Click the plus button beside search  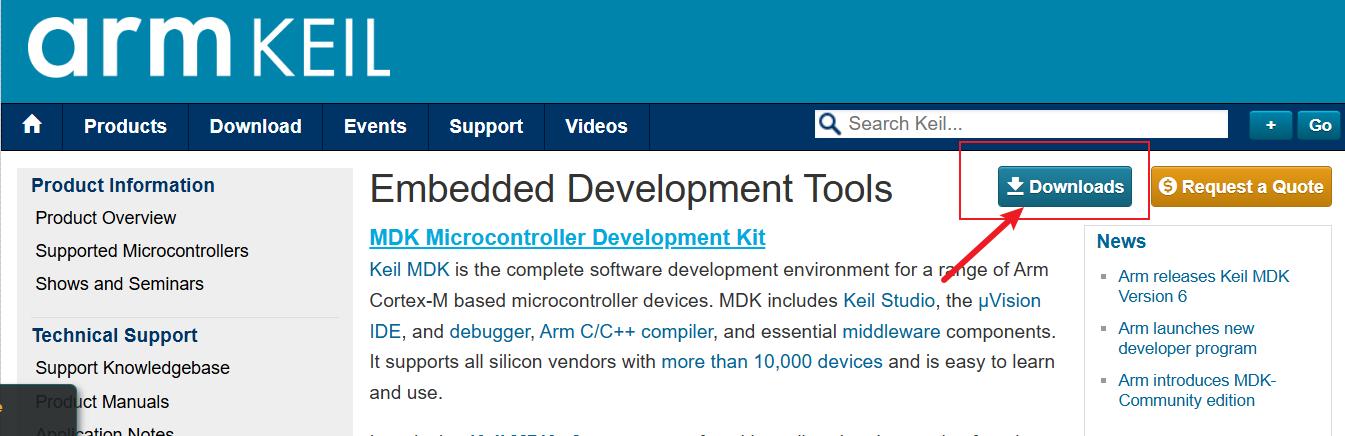1271,125
